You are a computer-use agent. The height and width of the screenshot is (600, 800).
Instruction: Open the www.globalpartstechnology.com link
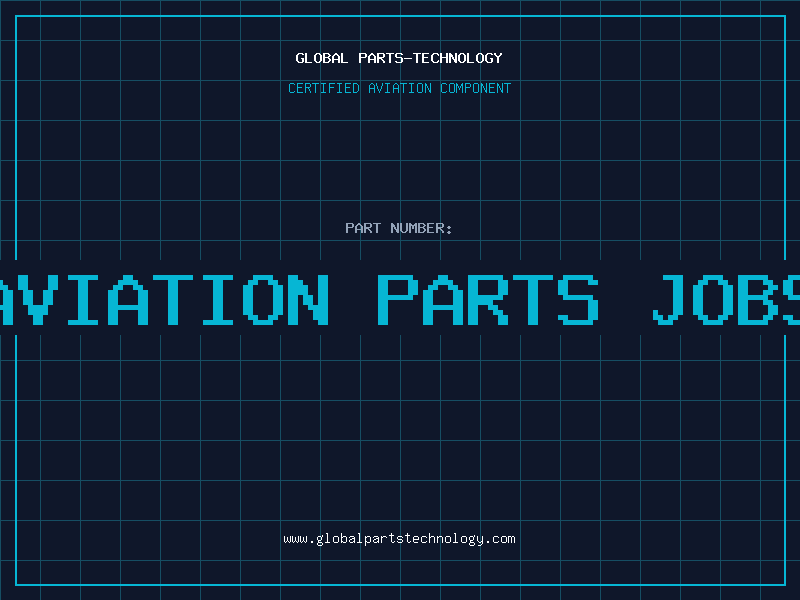[399, 539]
